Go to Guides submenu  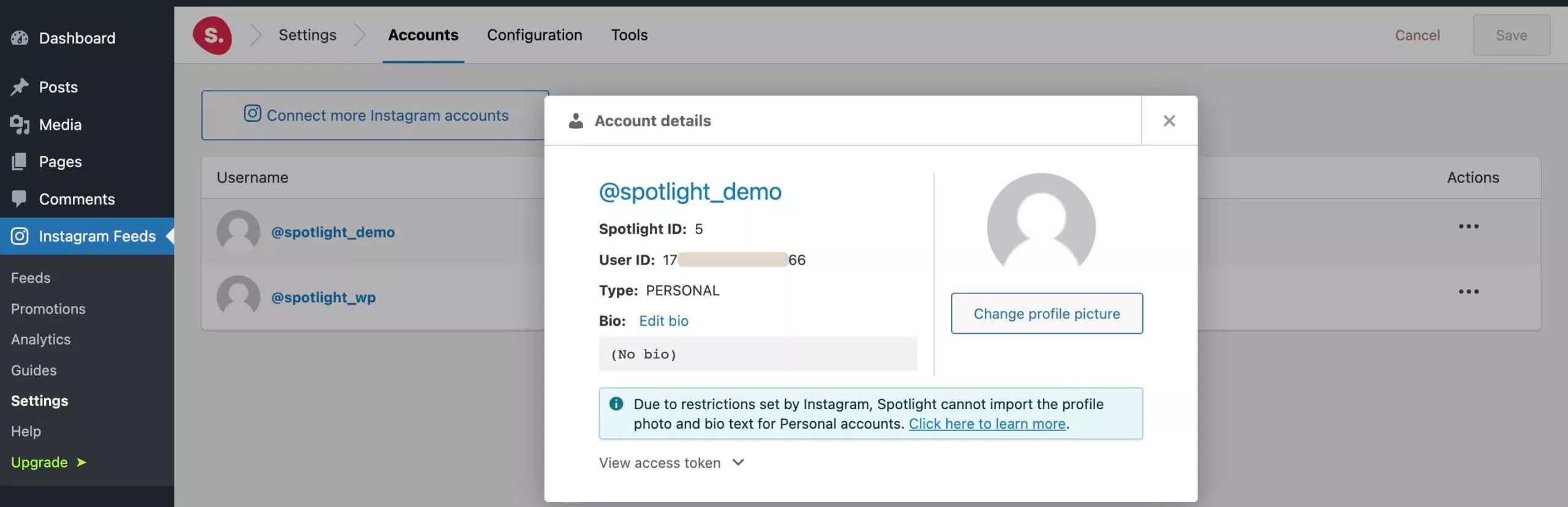point(34,370)
